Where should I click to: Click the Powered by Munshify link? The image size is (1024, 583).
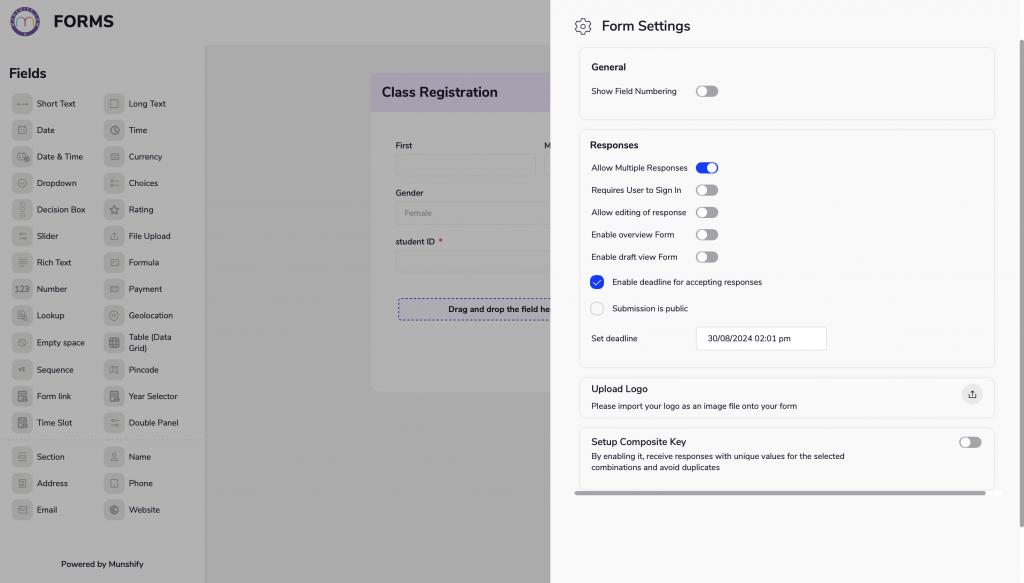(101, 563)
